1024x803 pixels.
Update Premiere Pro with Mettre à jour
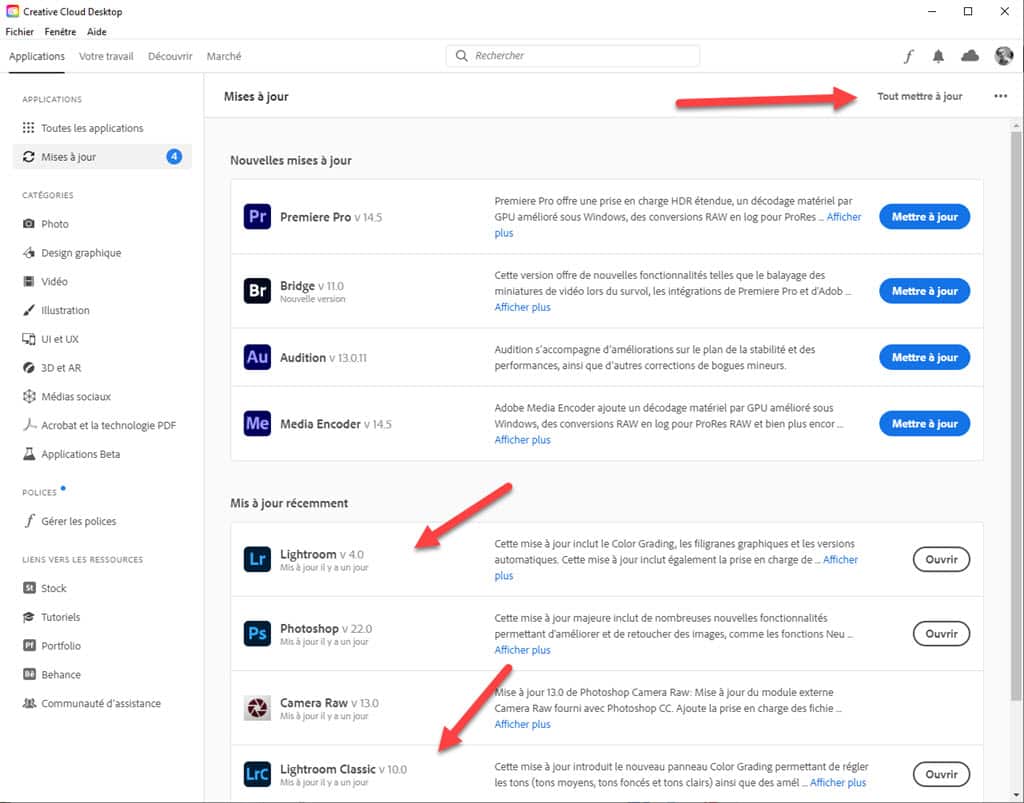[x=924, y=217]
